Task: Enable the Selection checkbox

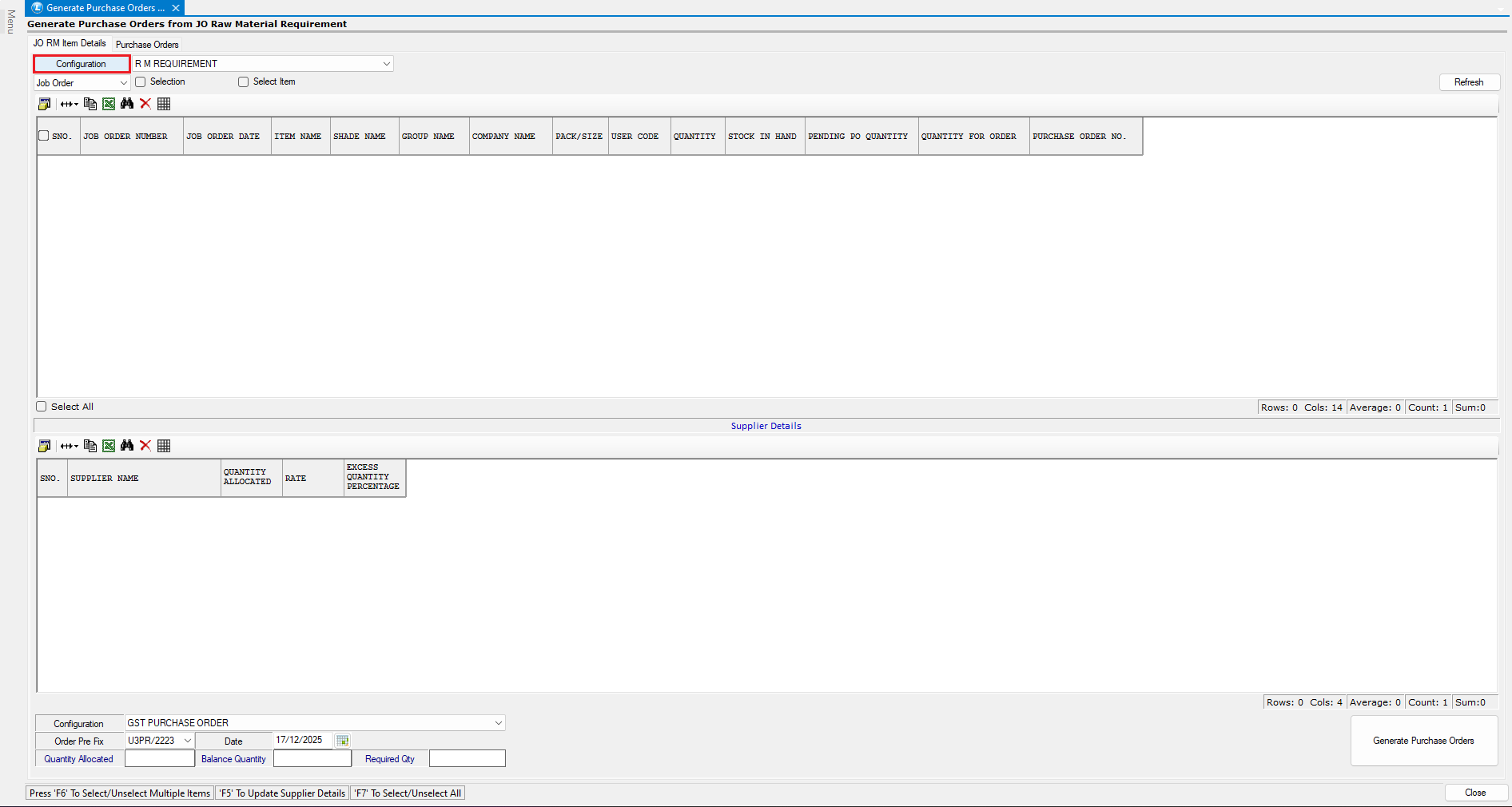Action: pyautogui.click(x=141, y=81)
